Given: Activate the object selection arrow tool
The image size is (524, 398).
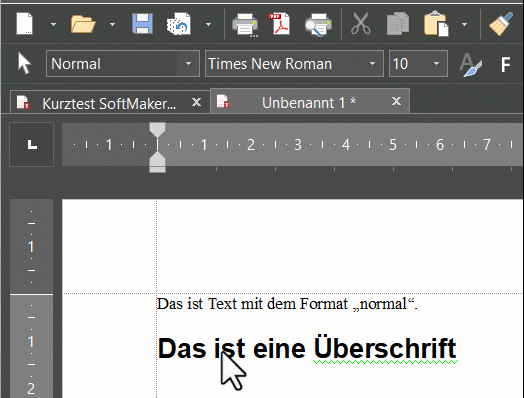Looking at the screenshot, I should pos(24,63).
